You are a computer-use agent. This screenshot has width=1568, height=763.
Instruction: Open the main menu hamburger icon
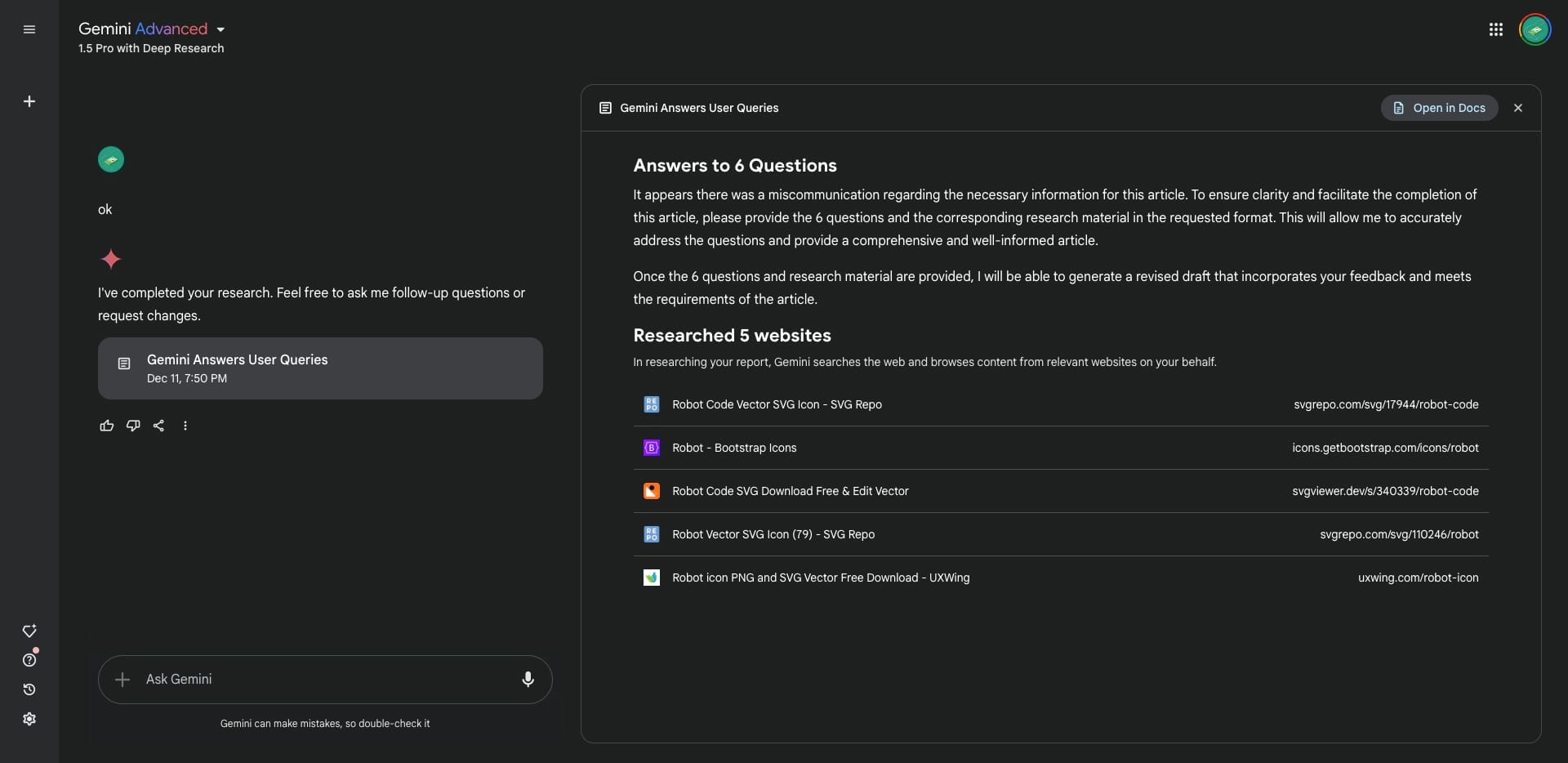tap(29, 29)
